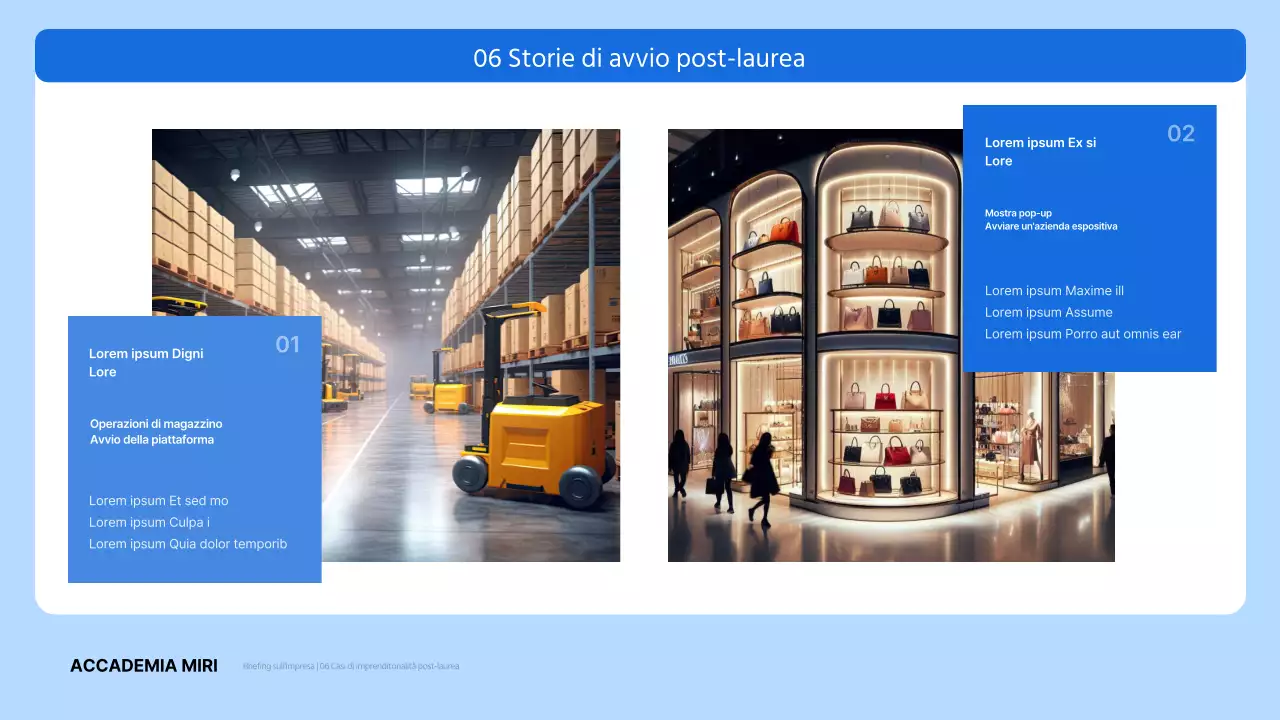Image resolution: width=1280 pixels, height=720 pixels.
Task: Select the 'Lorem ipsum Et sed mo' line
Action: [159, 501]
